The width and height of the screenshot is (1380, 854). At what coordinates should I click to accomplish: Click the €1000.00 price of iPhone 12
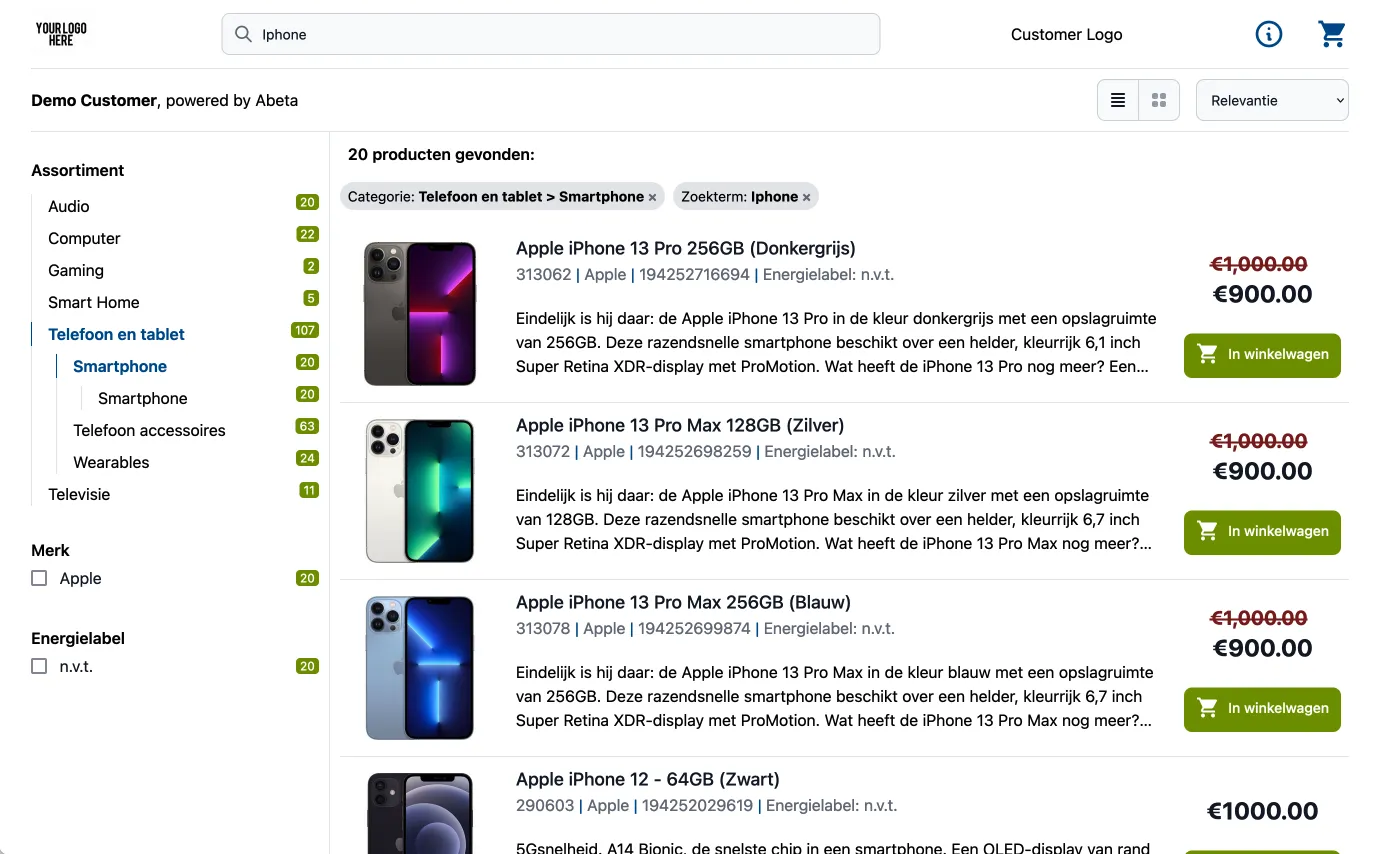[1262, 811]
